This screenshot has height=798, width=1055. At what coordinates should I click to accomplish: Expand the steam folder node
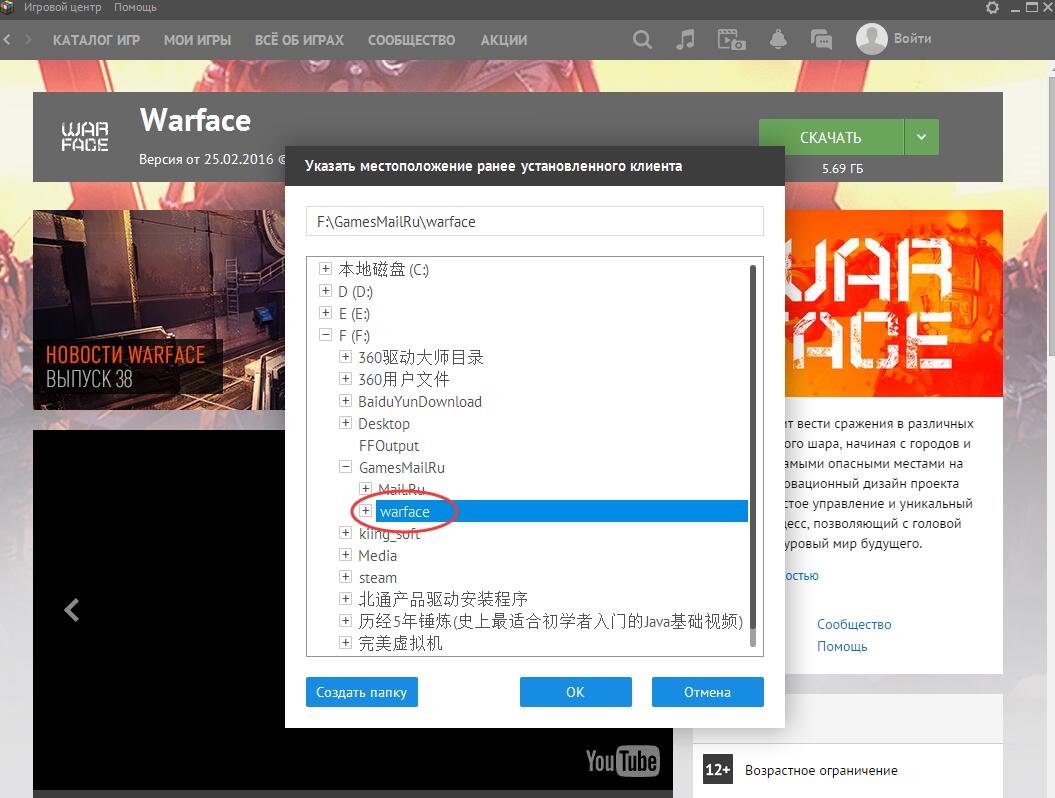point(345,577)
